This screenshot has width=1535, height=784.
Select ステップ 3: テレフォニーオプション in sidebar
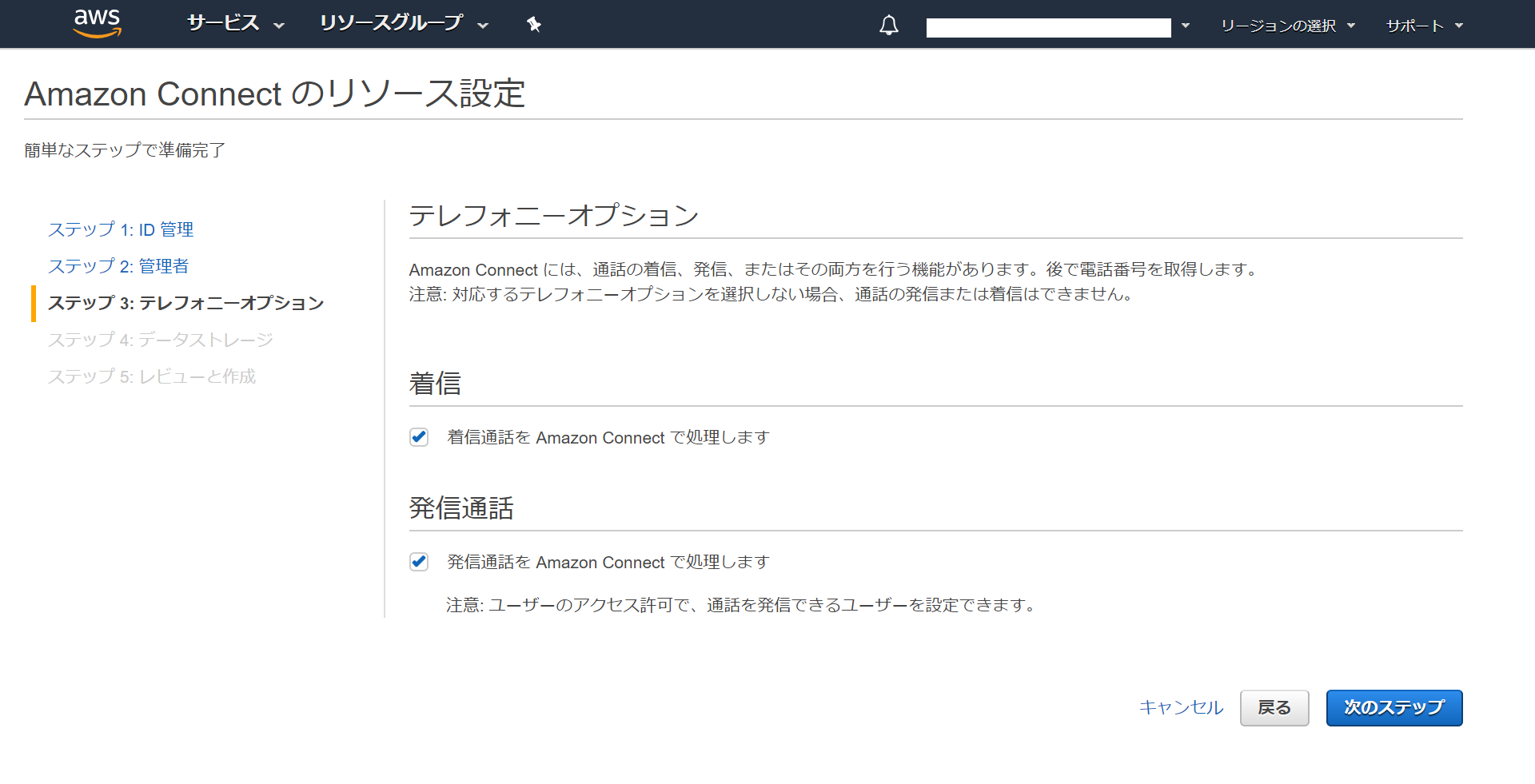(x=186, y=303)
